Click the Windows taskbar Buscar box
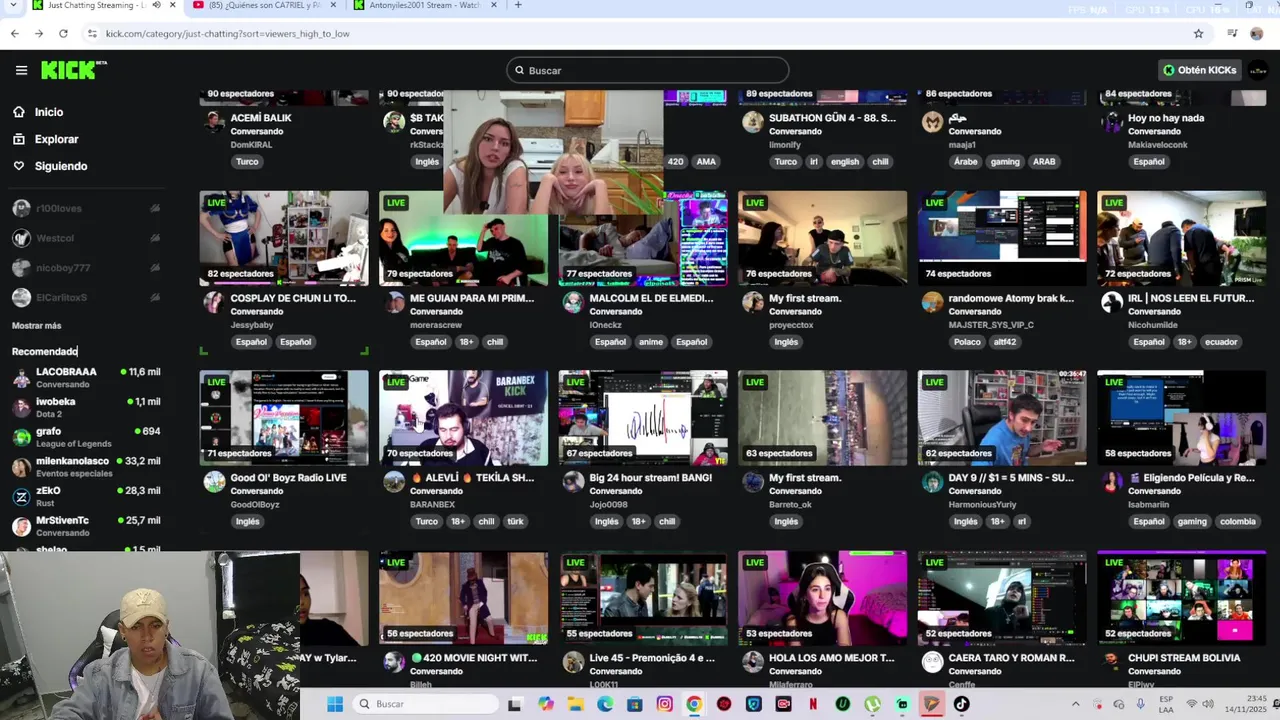1280x720 pixels. click(x=426, y=704)
